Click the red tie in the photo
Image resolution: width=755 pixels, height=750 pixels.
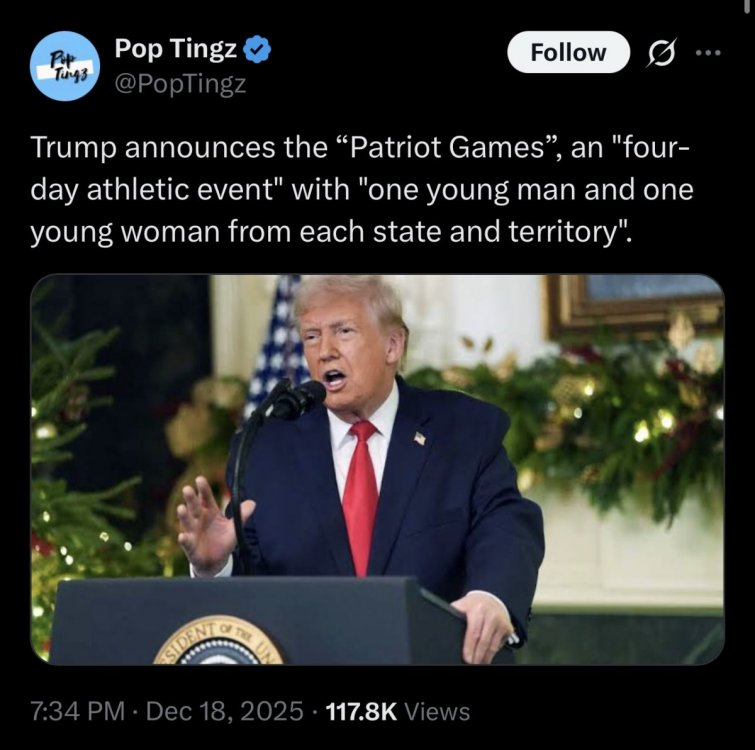[361, 496]
